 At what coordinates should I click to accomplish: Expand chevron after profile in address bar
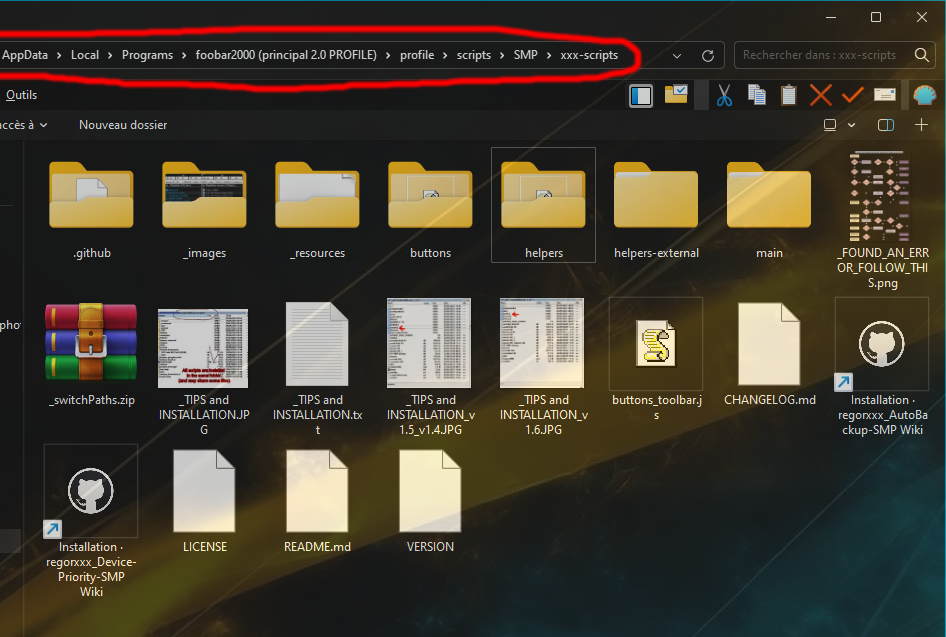pyautogui.click(x=445, y=55)
